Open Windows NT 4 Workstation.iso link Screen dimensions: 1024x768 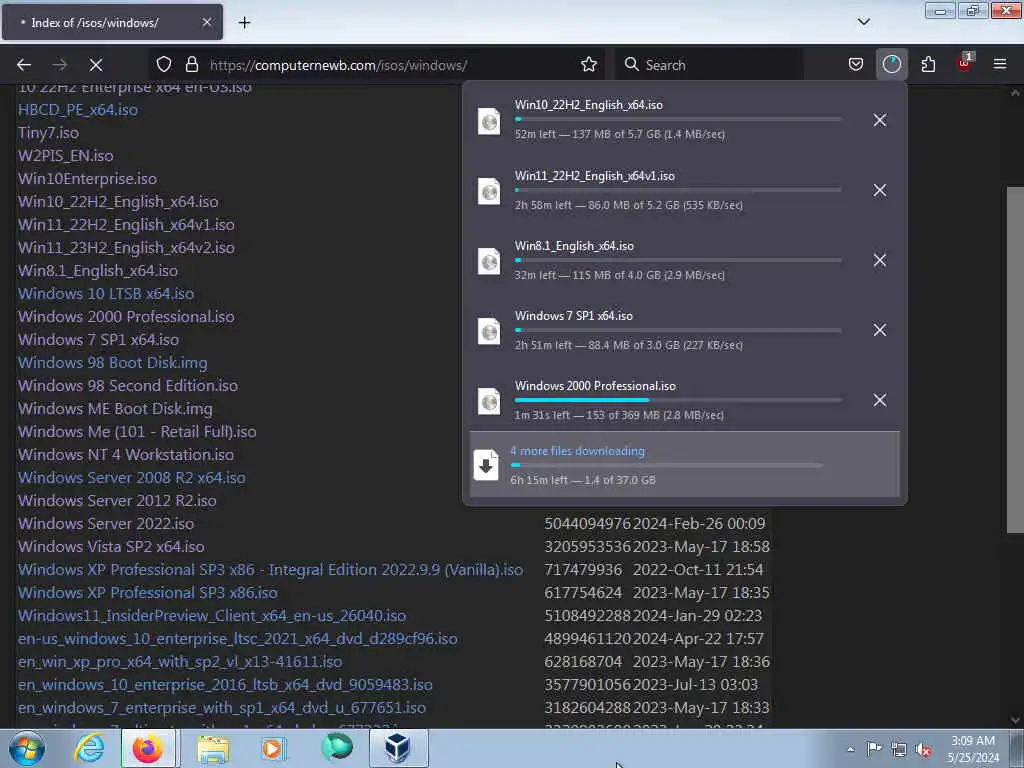(x=125, y=455)
